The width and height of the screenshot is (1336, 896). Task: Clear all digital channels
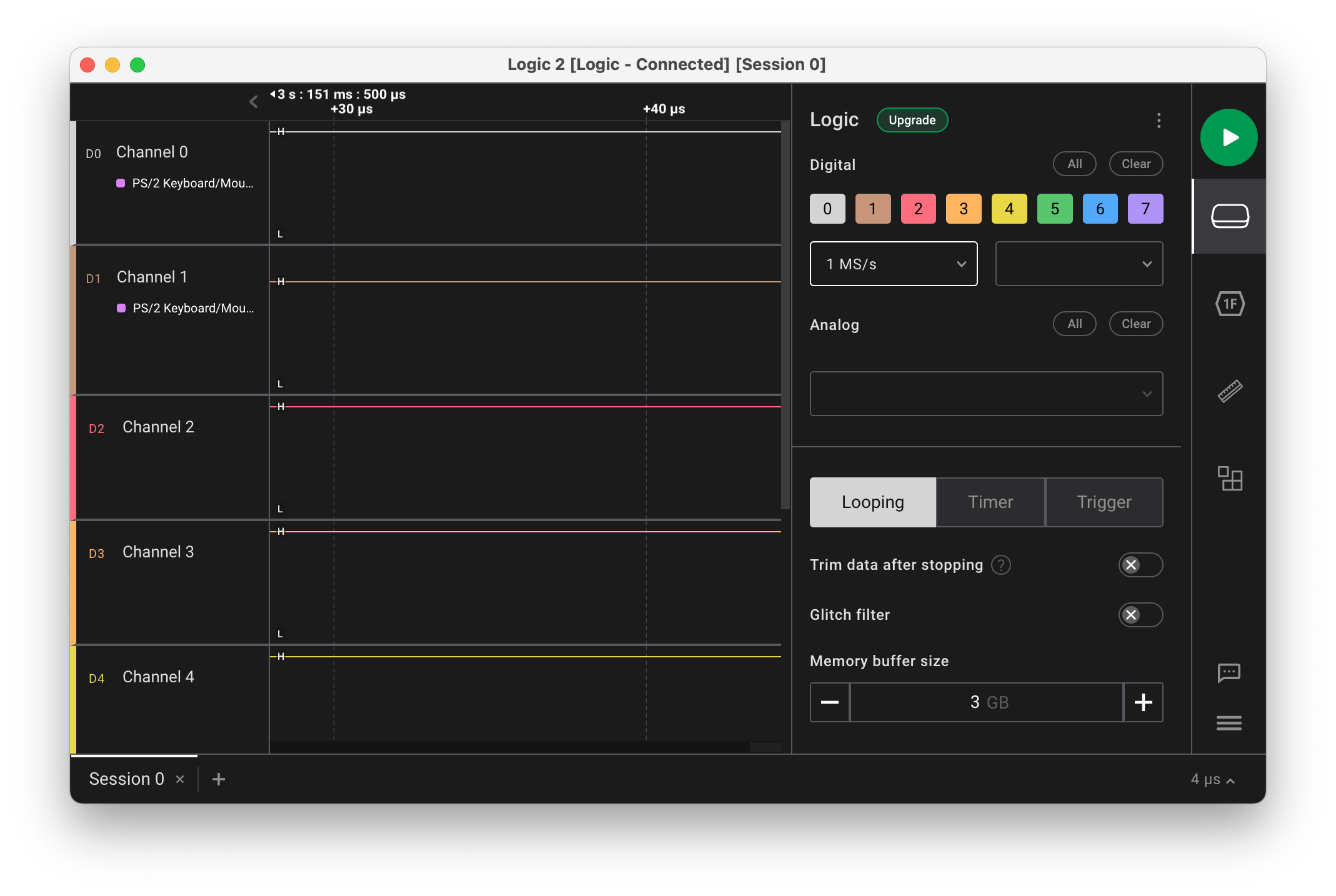[x=1136, y=164]
